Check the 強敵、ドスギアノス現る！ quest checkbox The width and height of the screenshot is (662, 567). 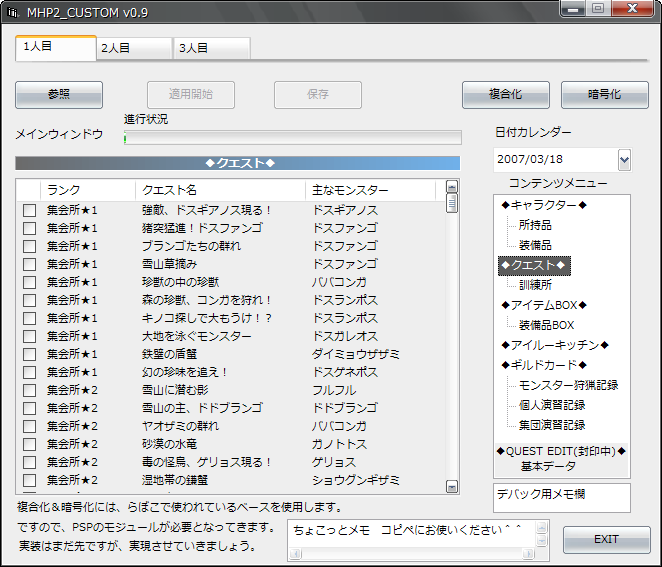[30, 210]
